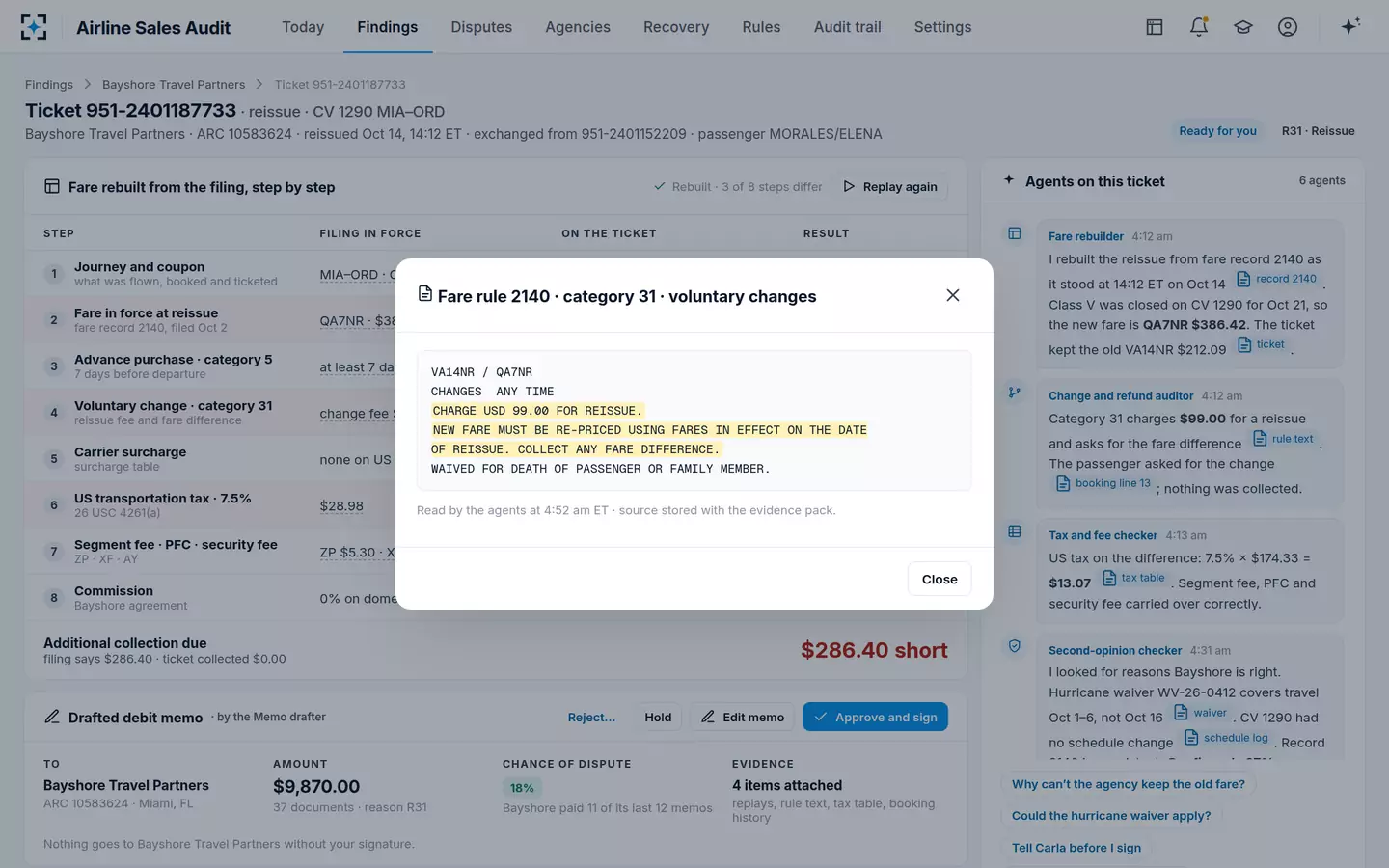Open the Audit trail tab
This screenshot has height=868, width=1389.
coord(848,27)
